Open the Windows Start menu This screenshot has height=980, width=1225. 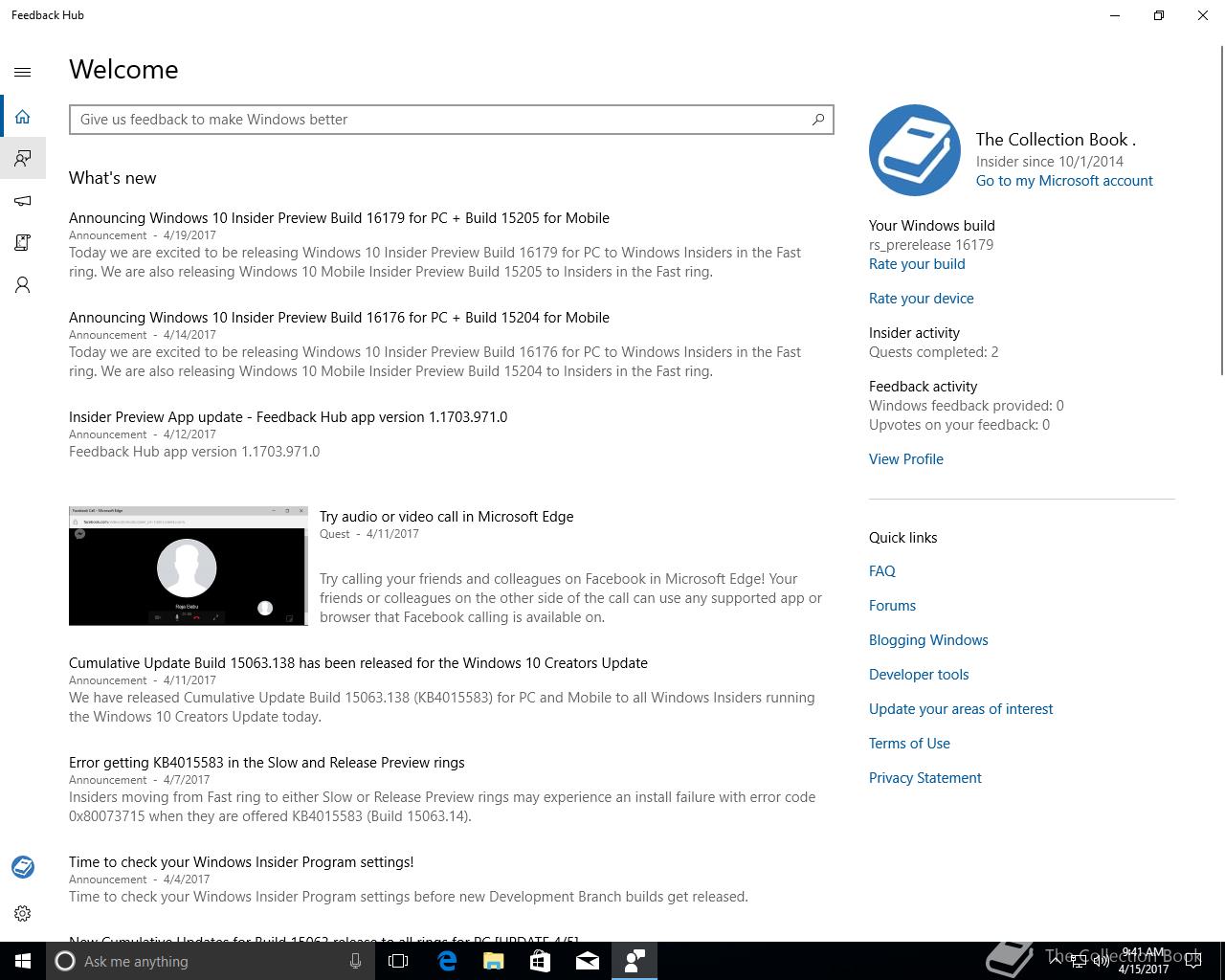tap(23, 961)
